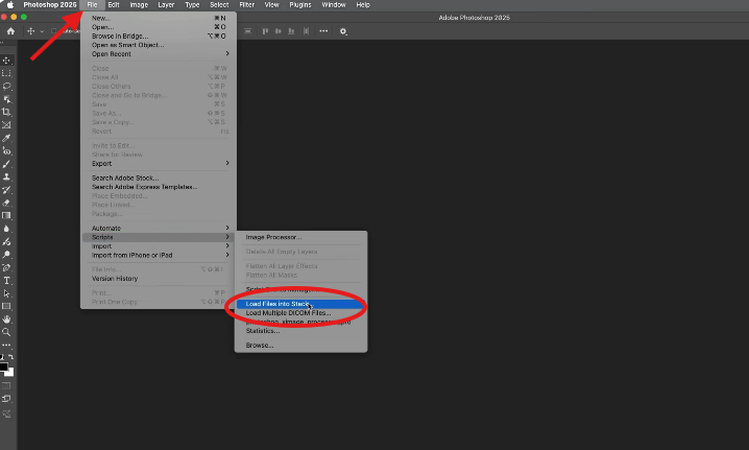This screenshot has width=749, height=450.
Task: Expand the Automate submenu
Action: coord(159,228)
